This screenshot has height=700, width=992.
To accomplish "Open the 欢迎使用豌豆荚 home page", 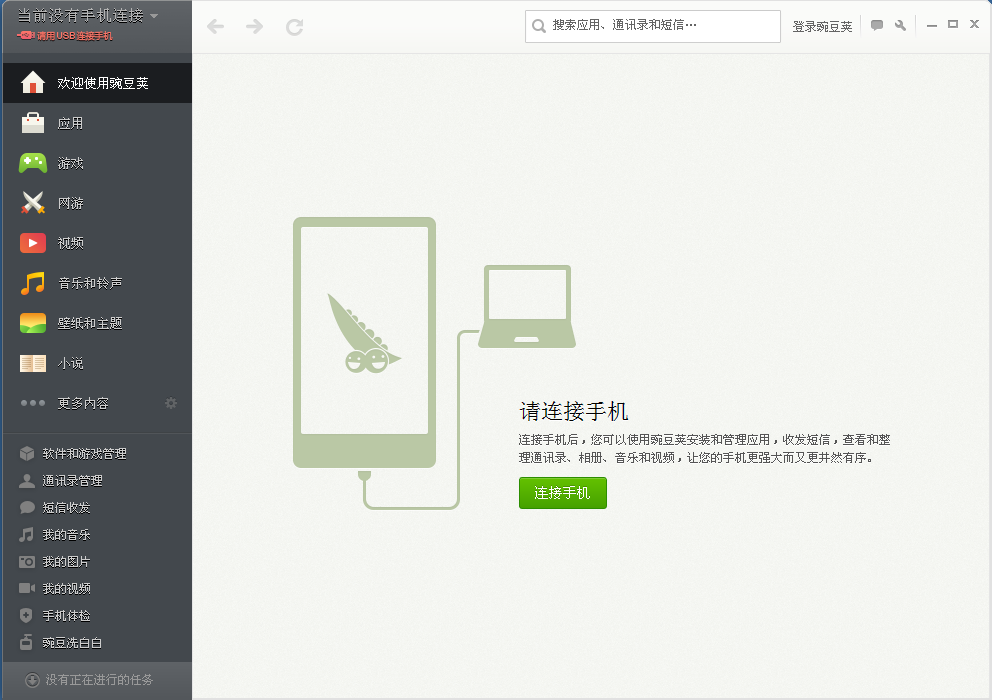I will click(x=97, y=83).
